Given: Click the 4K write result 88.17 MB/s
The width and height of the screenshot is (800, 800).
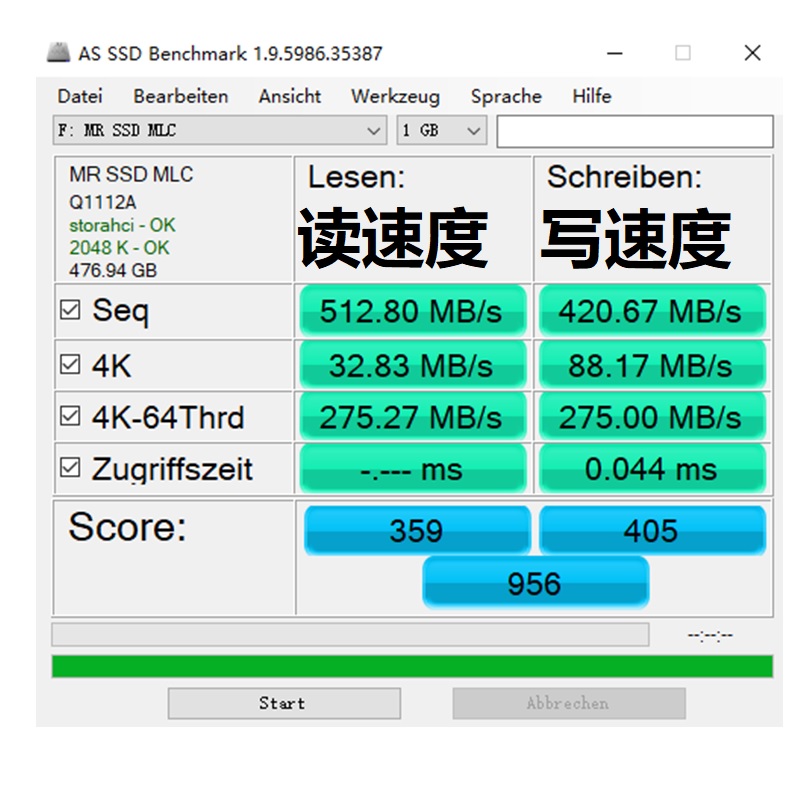Looking at the screenshot, I should click(x=652, y=365).
